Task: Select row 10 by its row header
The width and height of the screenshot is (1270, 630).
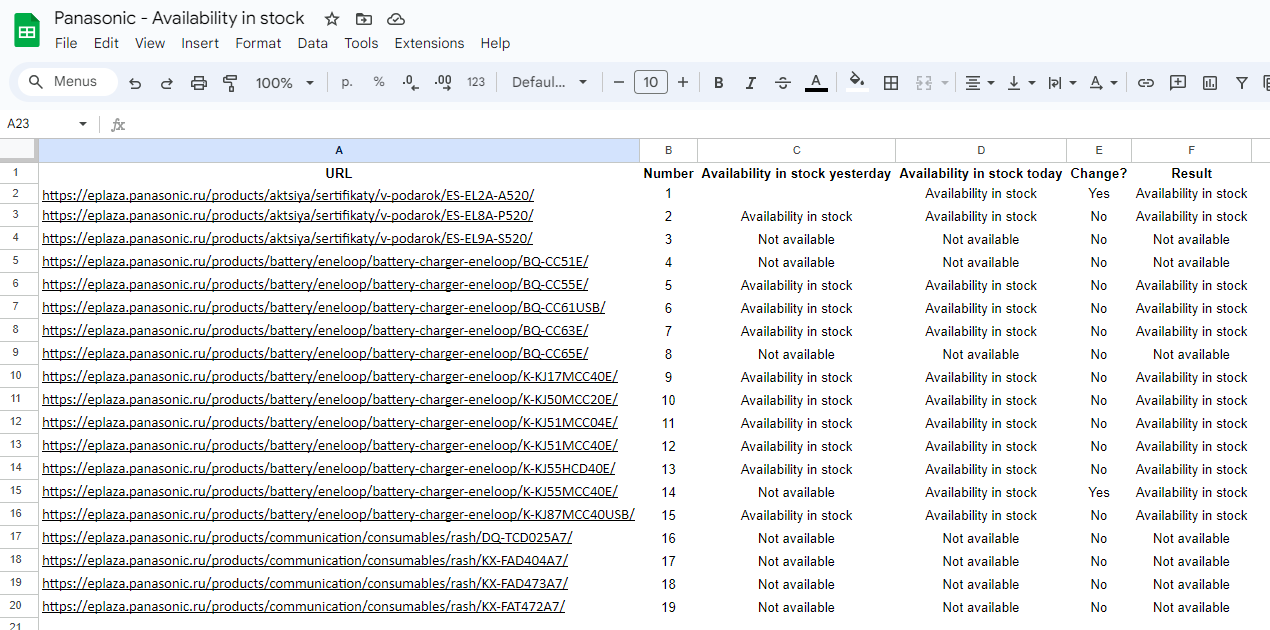Action: (x=19, y=377)
